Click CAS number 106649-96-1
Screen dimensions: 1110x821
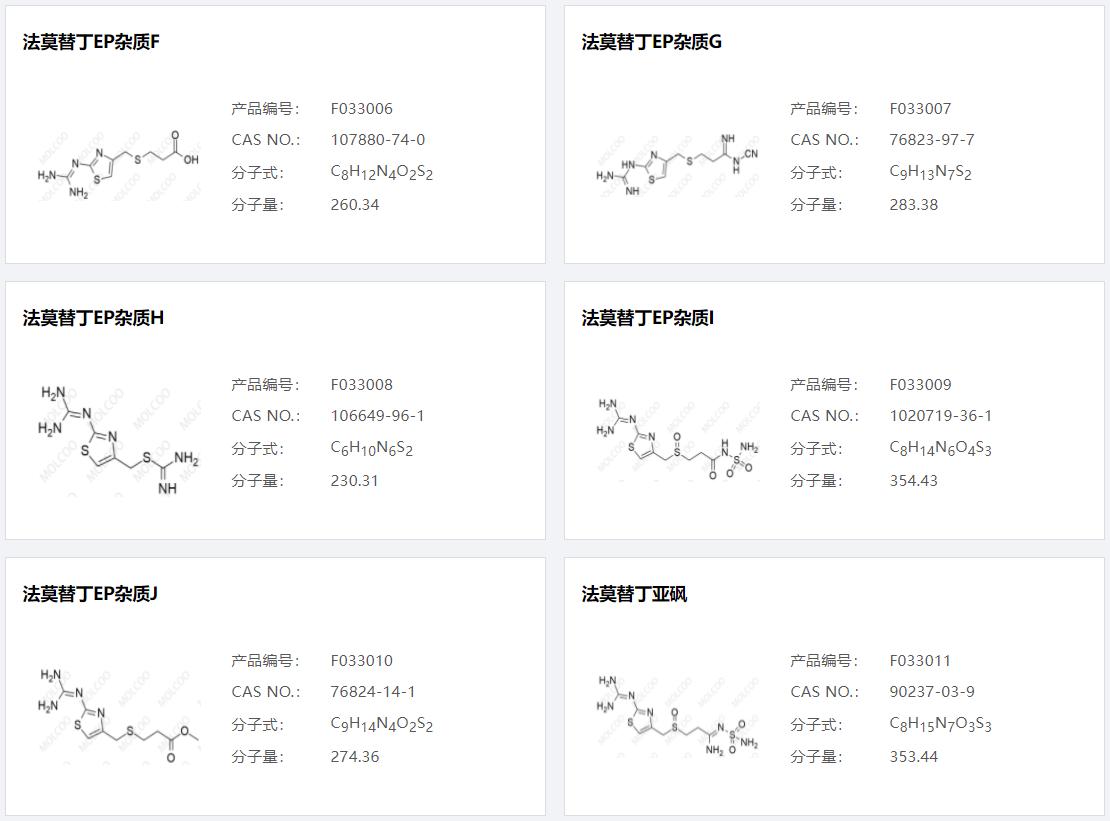click(x=377, y=416)
